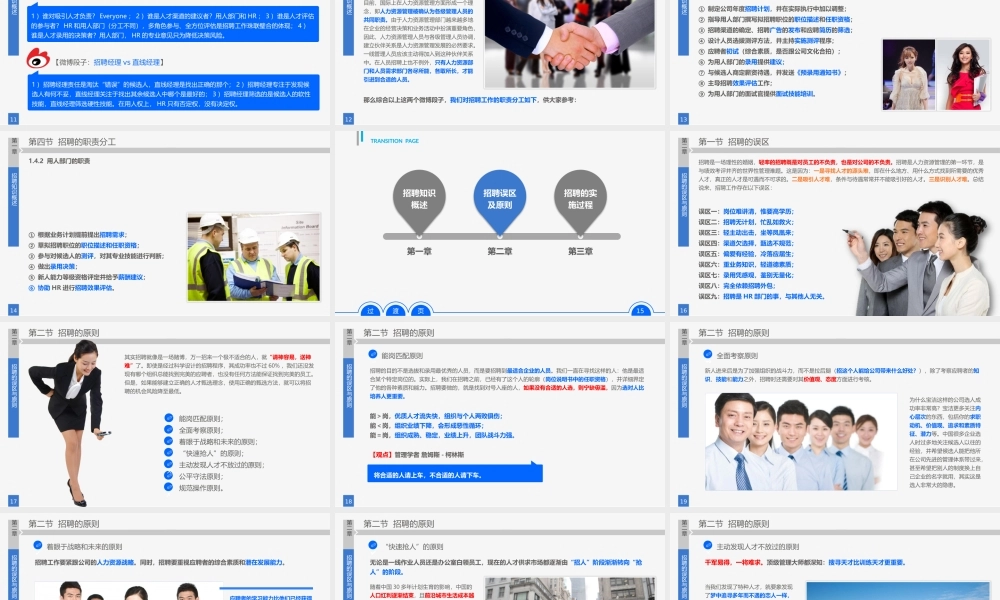Image resolution: width=1000 pixels, height=600 pixels.
Task: Click the bullet beside "快速抢人"的原则； on slide 17
Action: 168,453
